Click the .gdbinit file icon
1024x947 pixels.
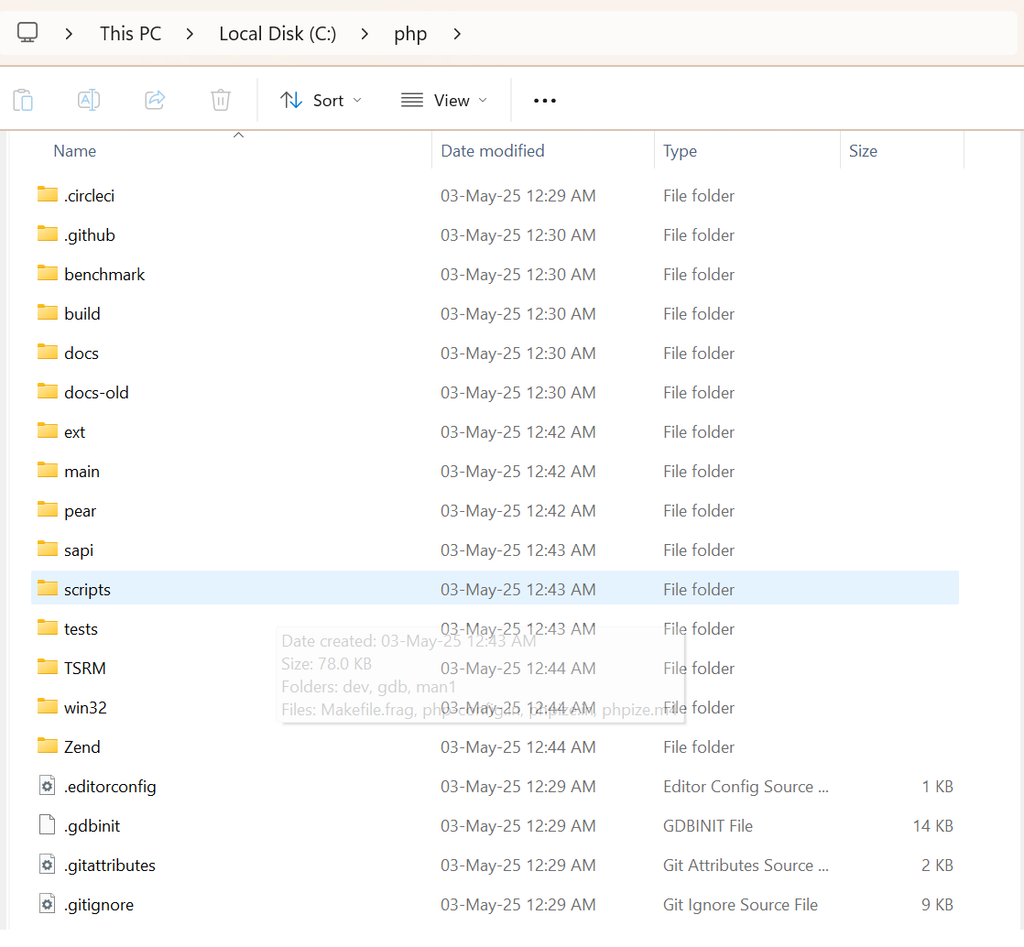click(47, 825)
